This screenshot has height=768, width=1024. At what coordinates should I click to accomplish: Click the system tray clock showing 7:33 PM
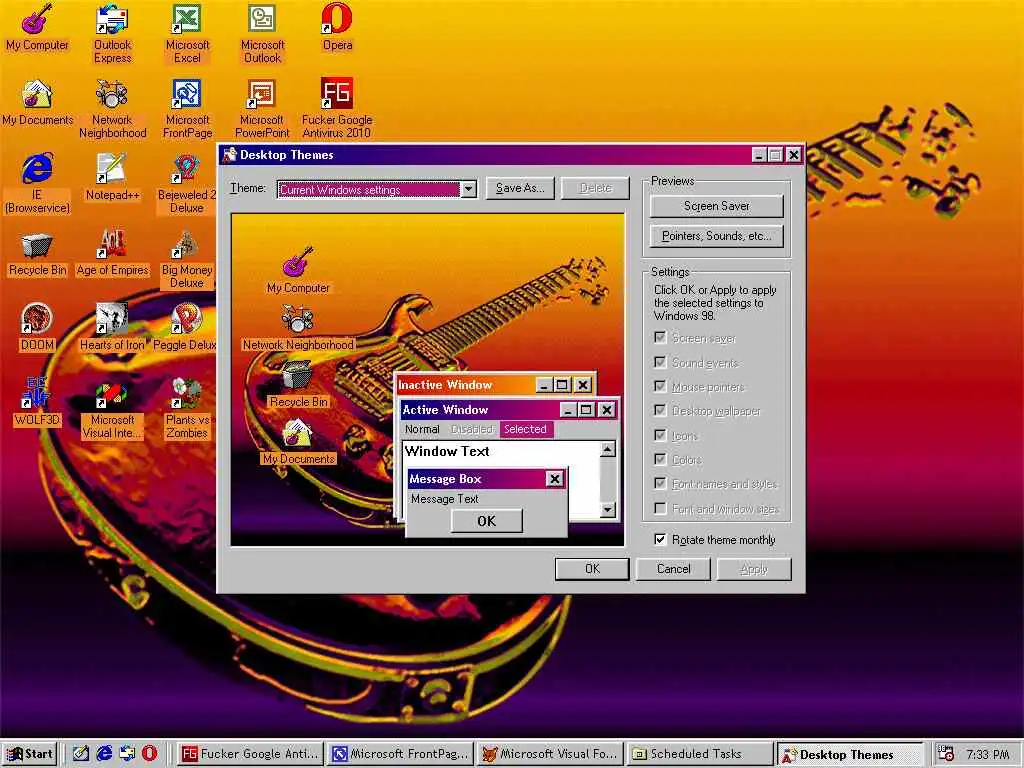987,754
